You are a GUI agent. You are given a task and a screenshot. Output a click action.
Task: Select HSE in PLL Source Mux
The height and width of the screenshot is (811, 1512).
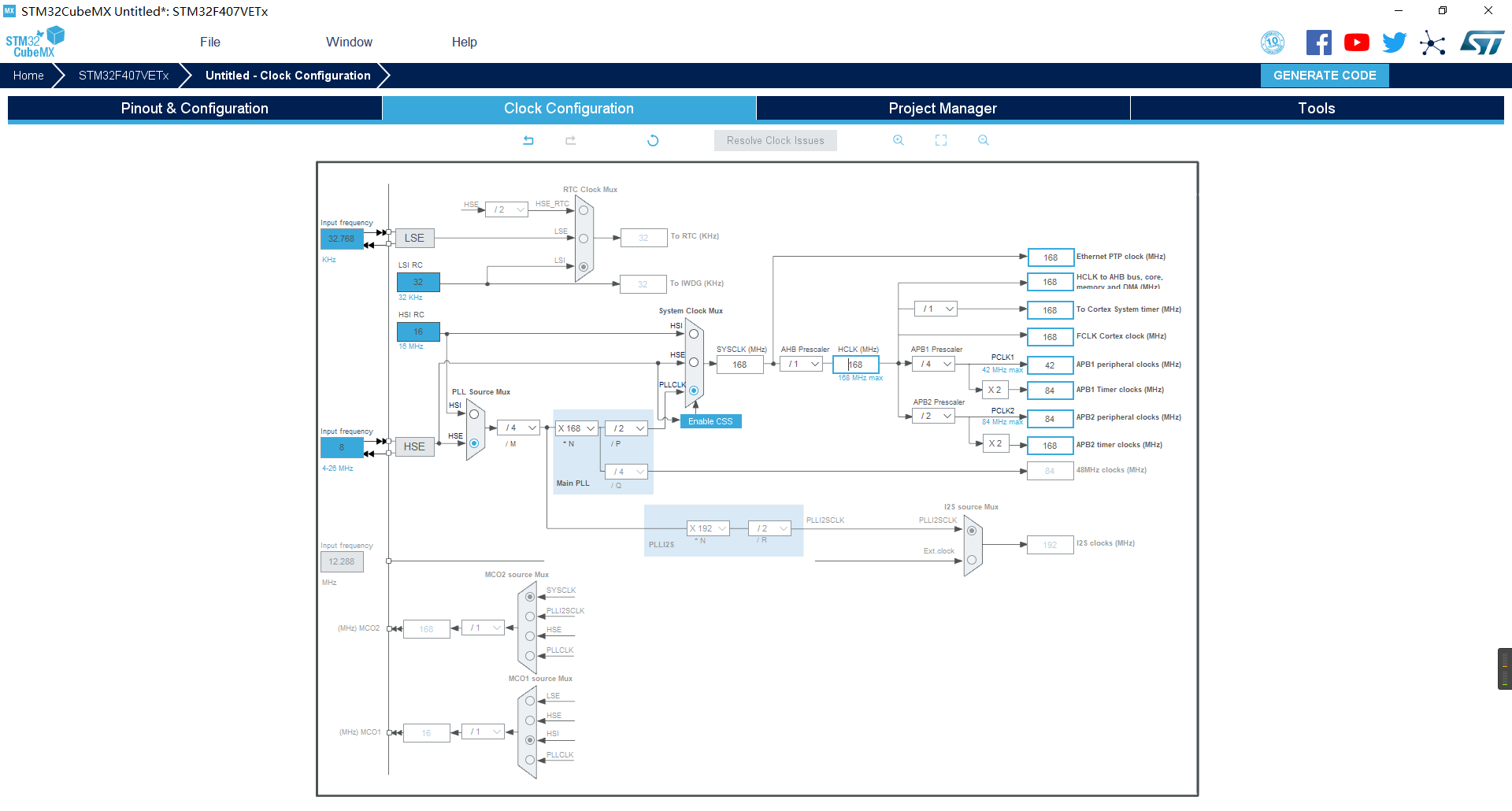[474, 443]
